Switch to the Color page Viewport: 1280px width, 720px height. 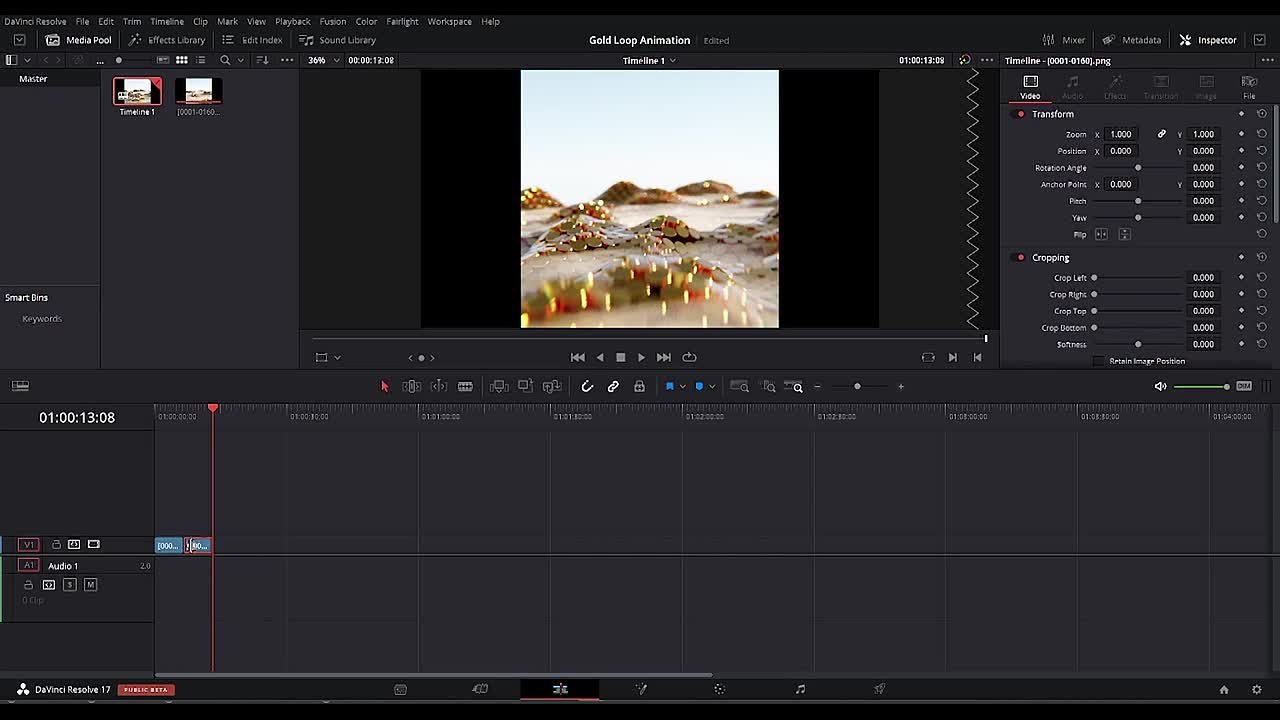pyautogui.click(x=719, y=689)
